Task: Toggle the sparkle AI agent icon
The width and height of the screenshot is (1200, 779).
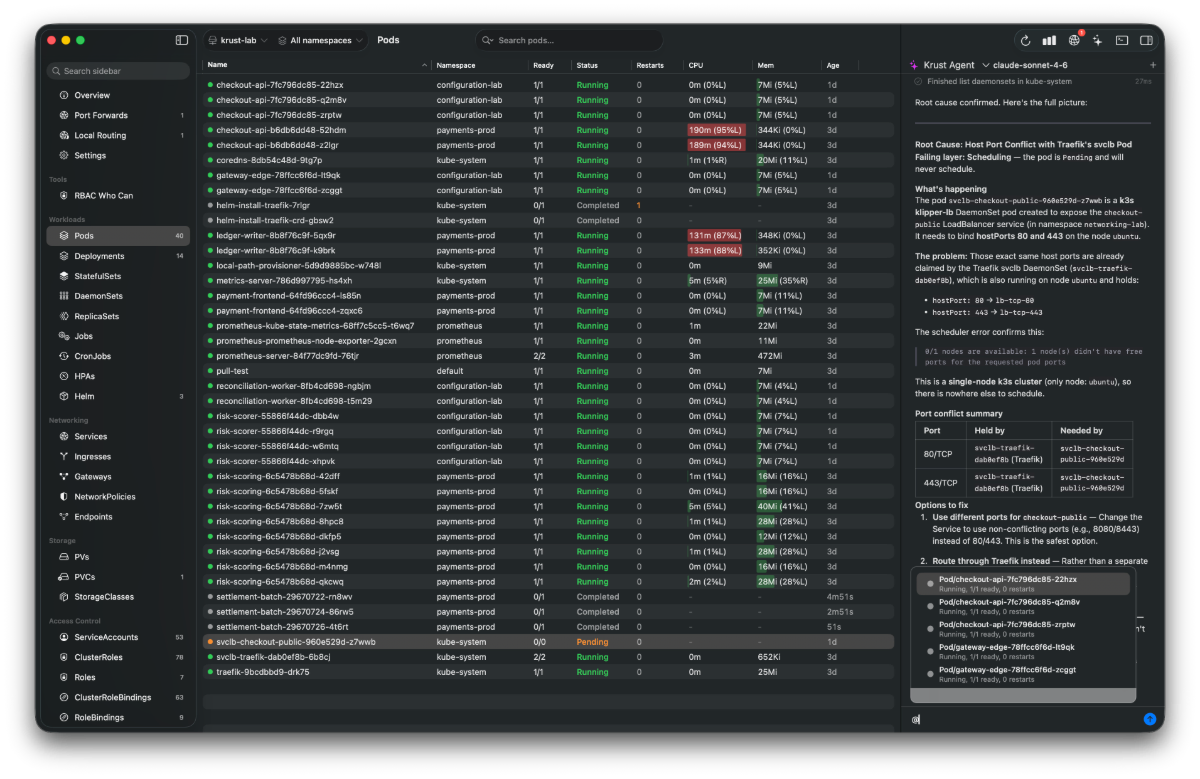Action: point(1098,41)
